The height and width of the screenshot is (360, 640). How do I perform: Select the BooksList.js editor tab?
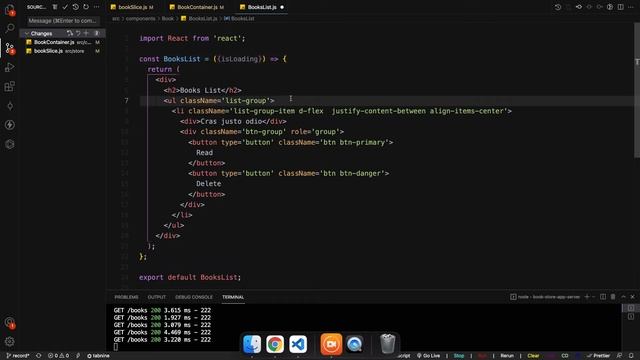262,7
